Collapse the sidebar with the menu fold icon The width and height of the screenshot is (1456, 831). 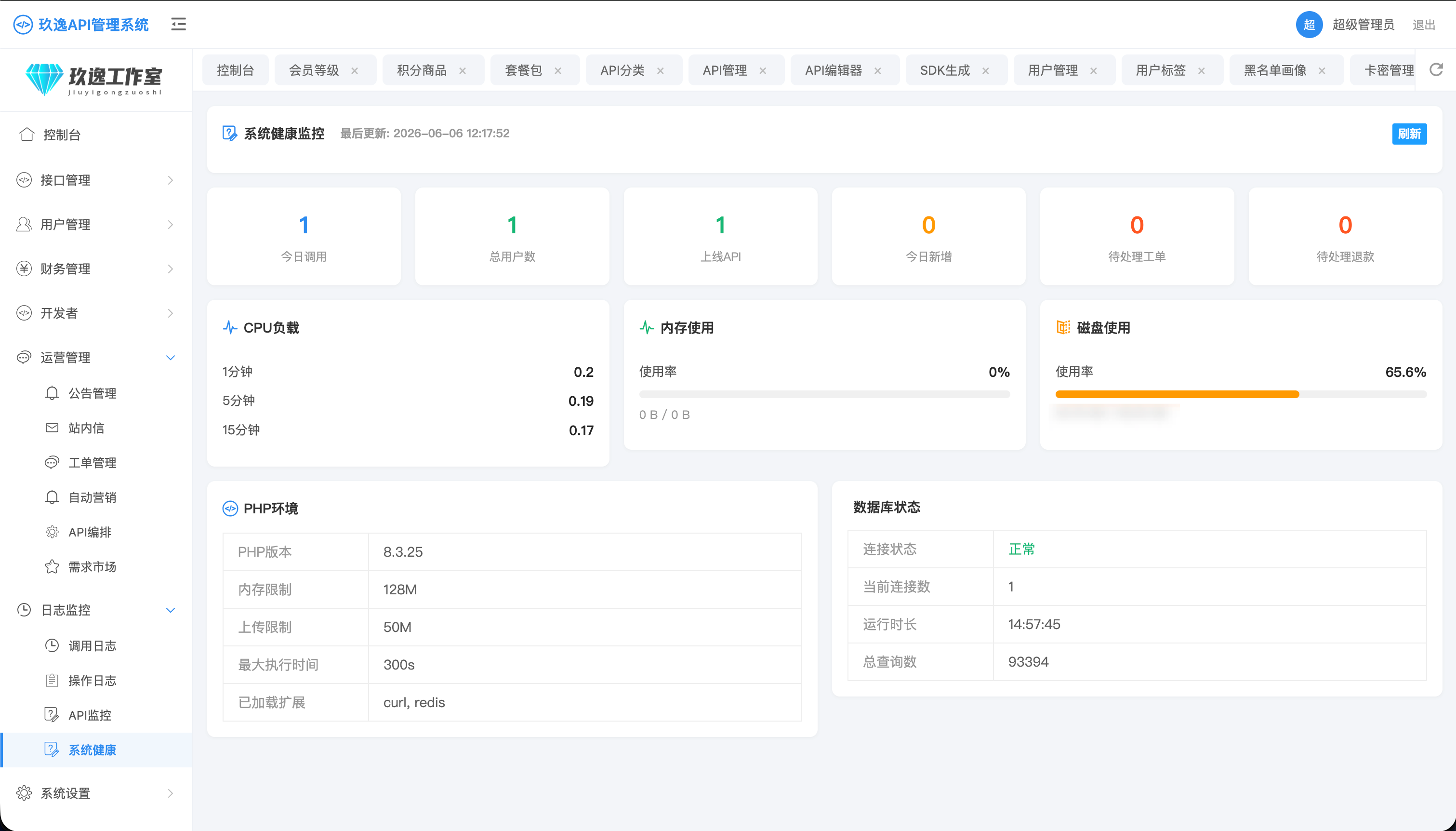coord(178,24)
